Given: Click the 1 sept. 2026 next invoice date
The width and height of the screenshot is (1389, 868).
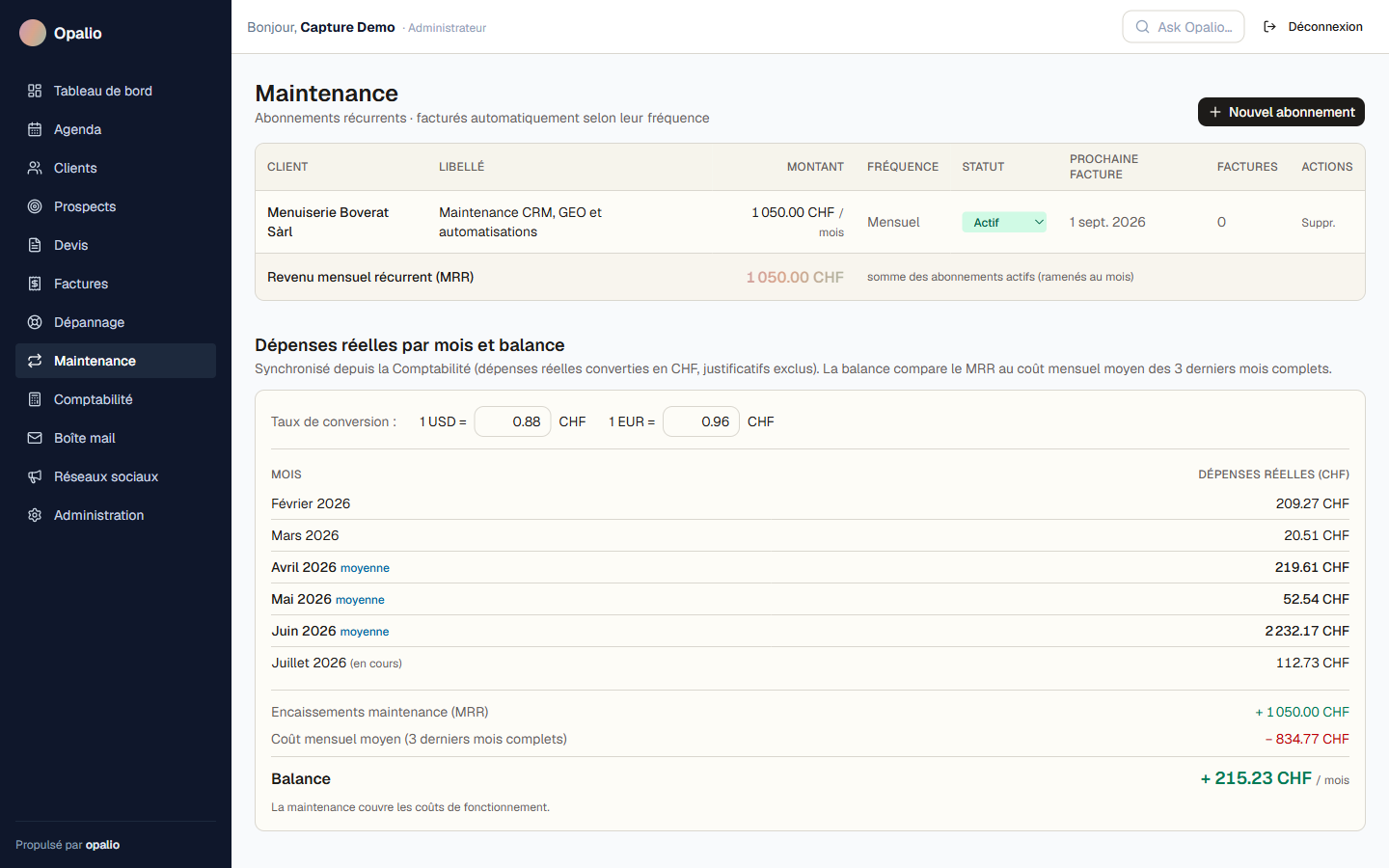Looking at the screenshot, I should coord(1107,222).
